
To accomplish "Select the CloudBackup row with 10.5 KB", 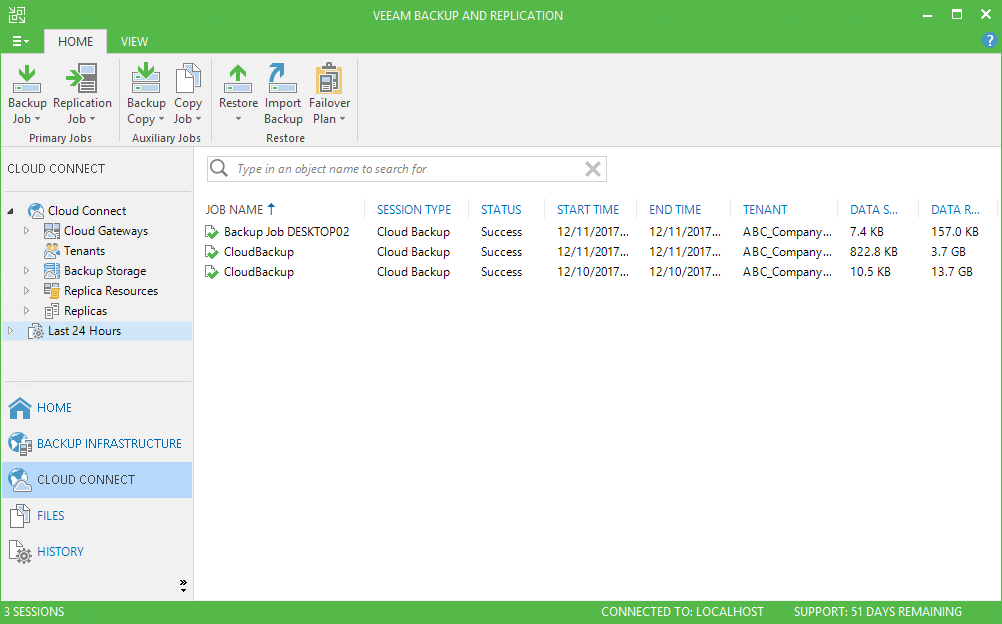I will point(597,272).
